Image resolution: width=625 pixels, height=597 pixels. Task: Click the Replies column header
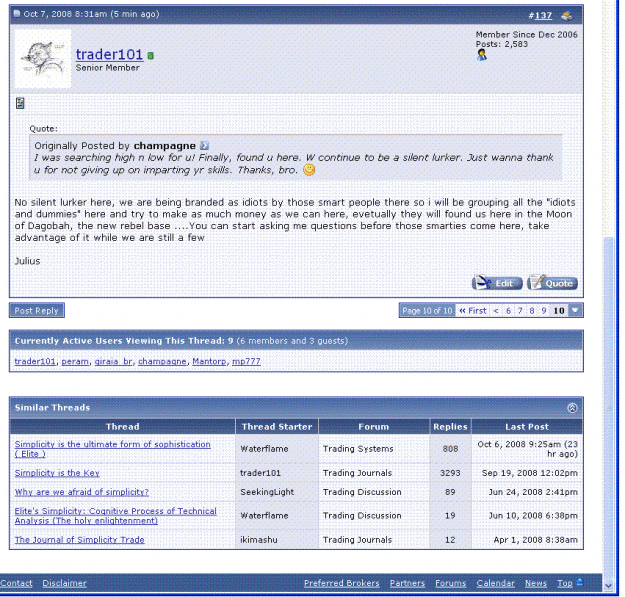450,426
